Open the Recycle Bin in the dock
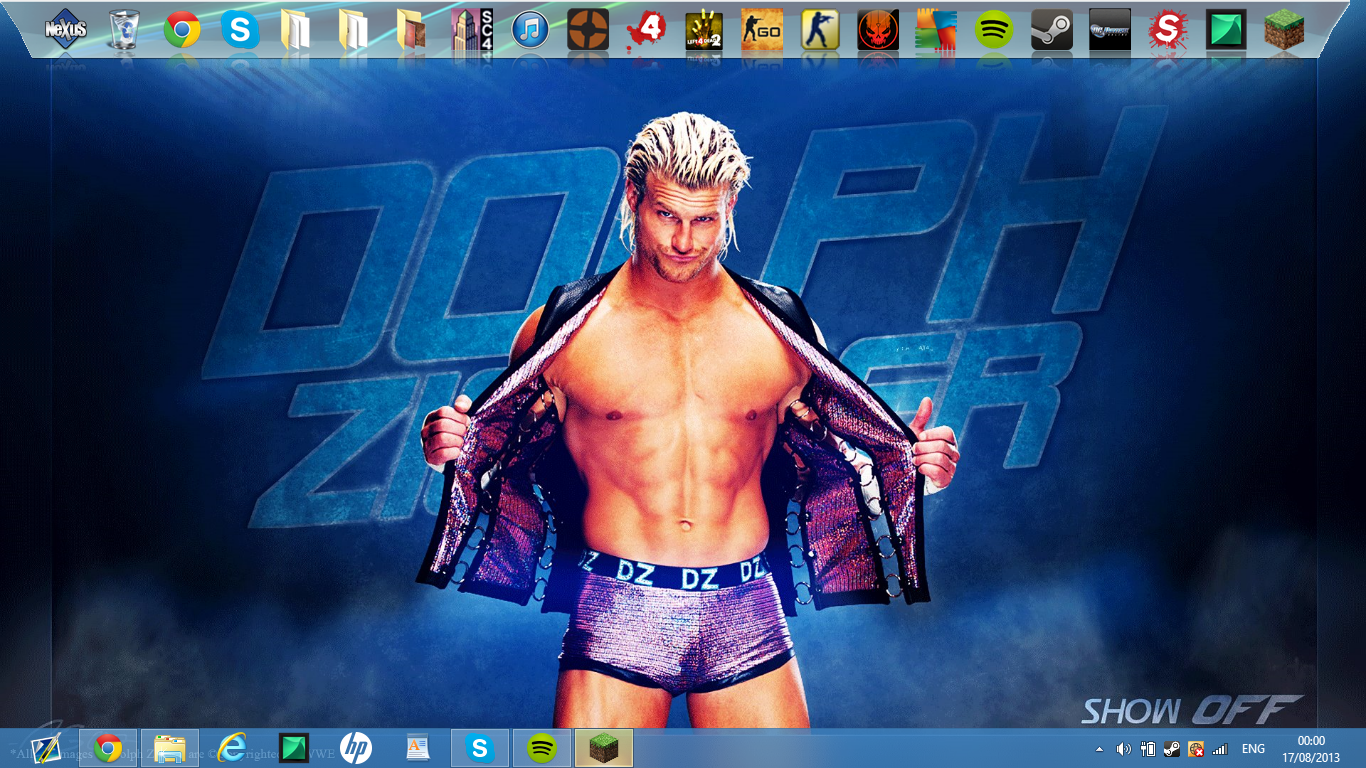 tap(124, 30)
